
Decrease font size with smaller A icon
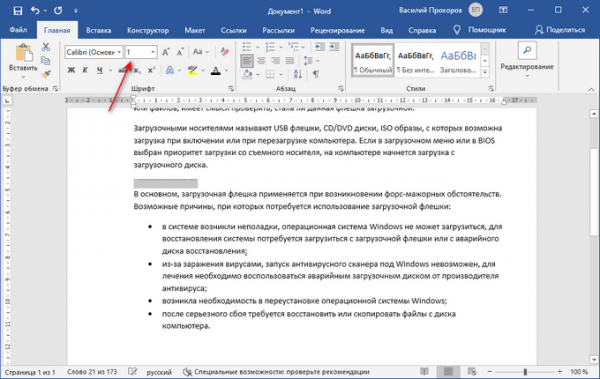(x=180, y=52)
